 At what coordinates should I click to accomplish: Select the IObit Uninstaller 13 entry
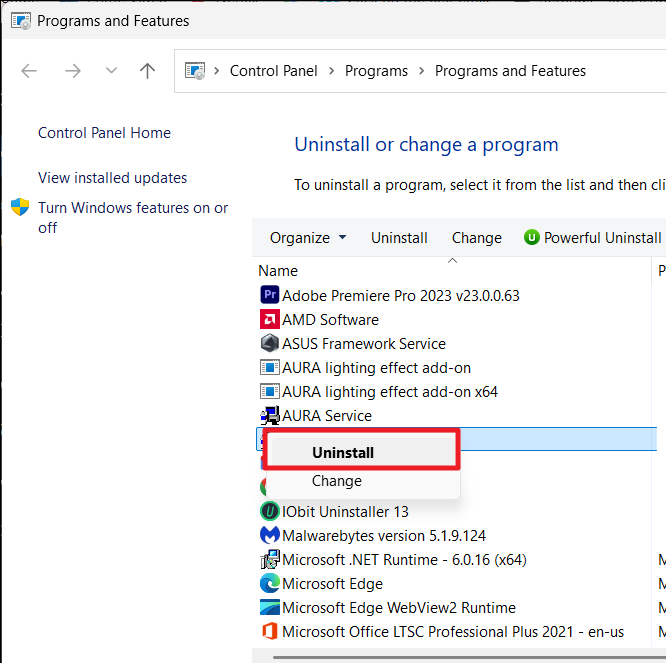[345, 511]
